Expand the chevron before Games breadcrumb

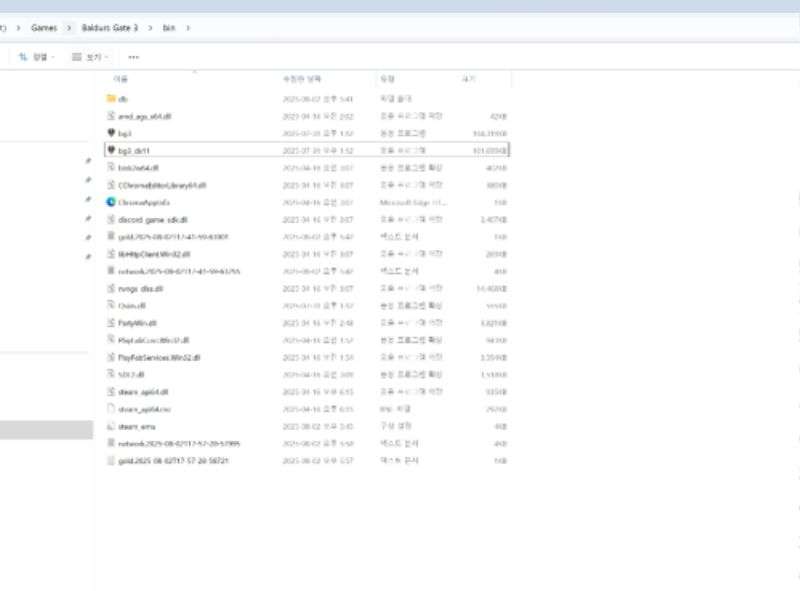click(18, 28)
